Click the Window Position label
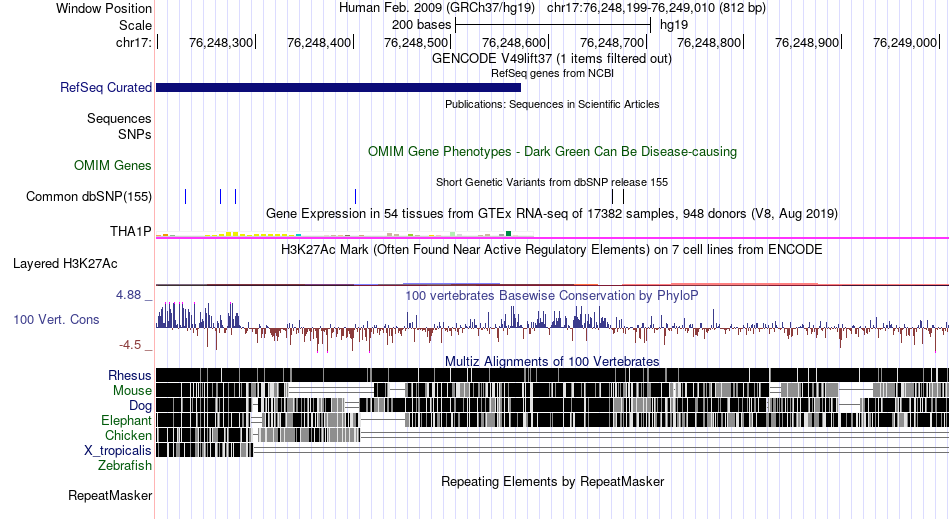Screen dimensions: 950x519 pos(104,8)
